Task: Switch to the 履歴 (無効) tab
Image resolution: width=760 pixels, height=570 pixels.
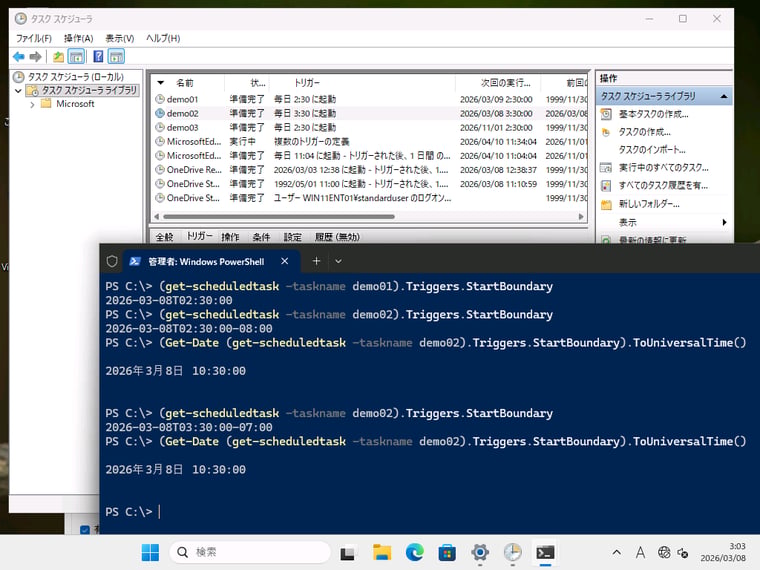Action: point(337,237)
